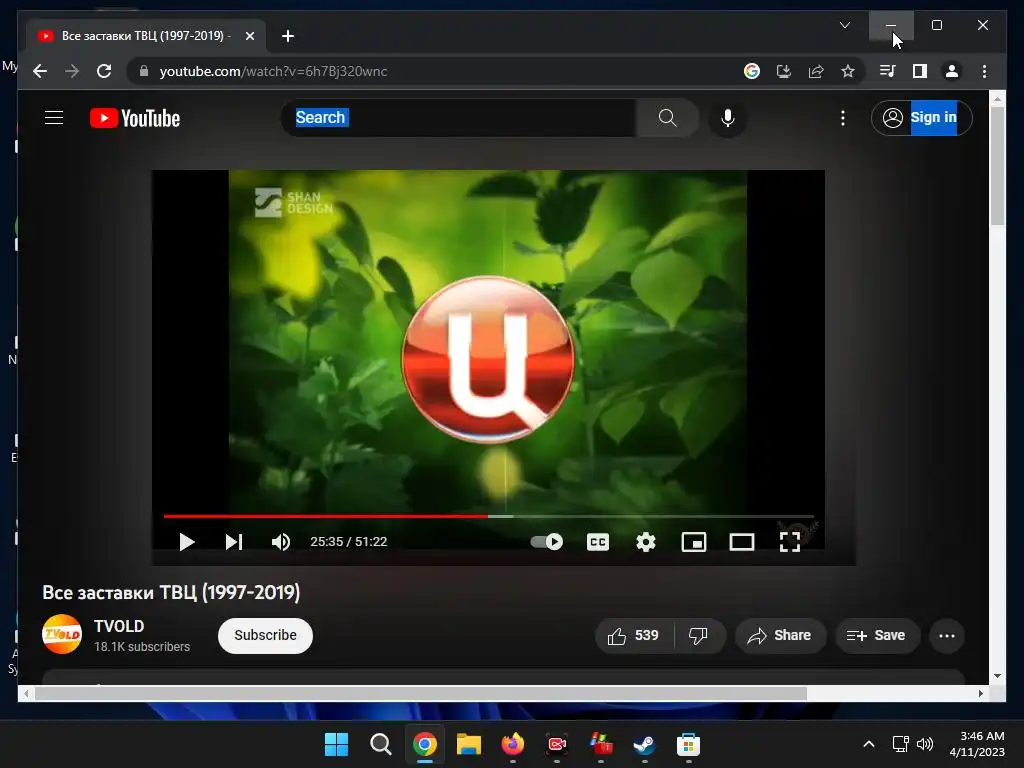Toggle the autoplay switch
The width and height of the screenshot is (1024, 768).
click(x=547, y=541)
